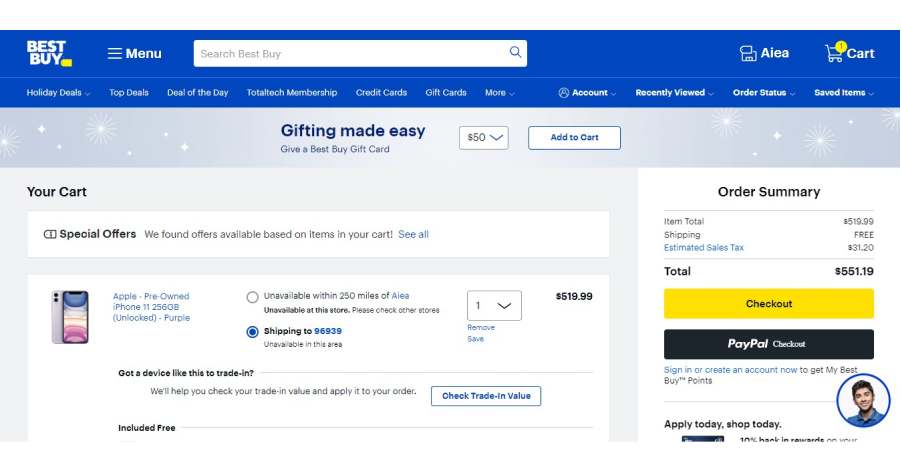901x471 pixels.
Task: Open the hamburger Menu
Action: (x=134, y=53)
